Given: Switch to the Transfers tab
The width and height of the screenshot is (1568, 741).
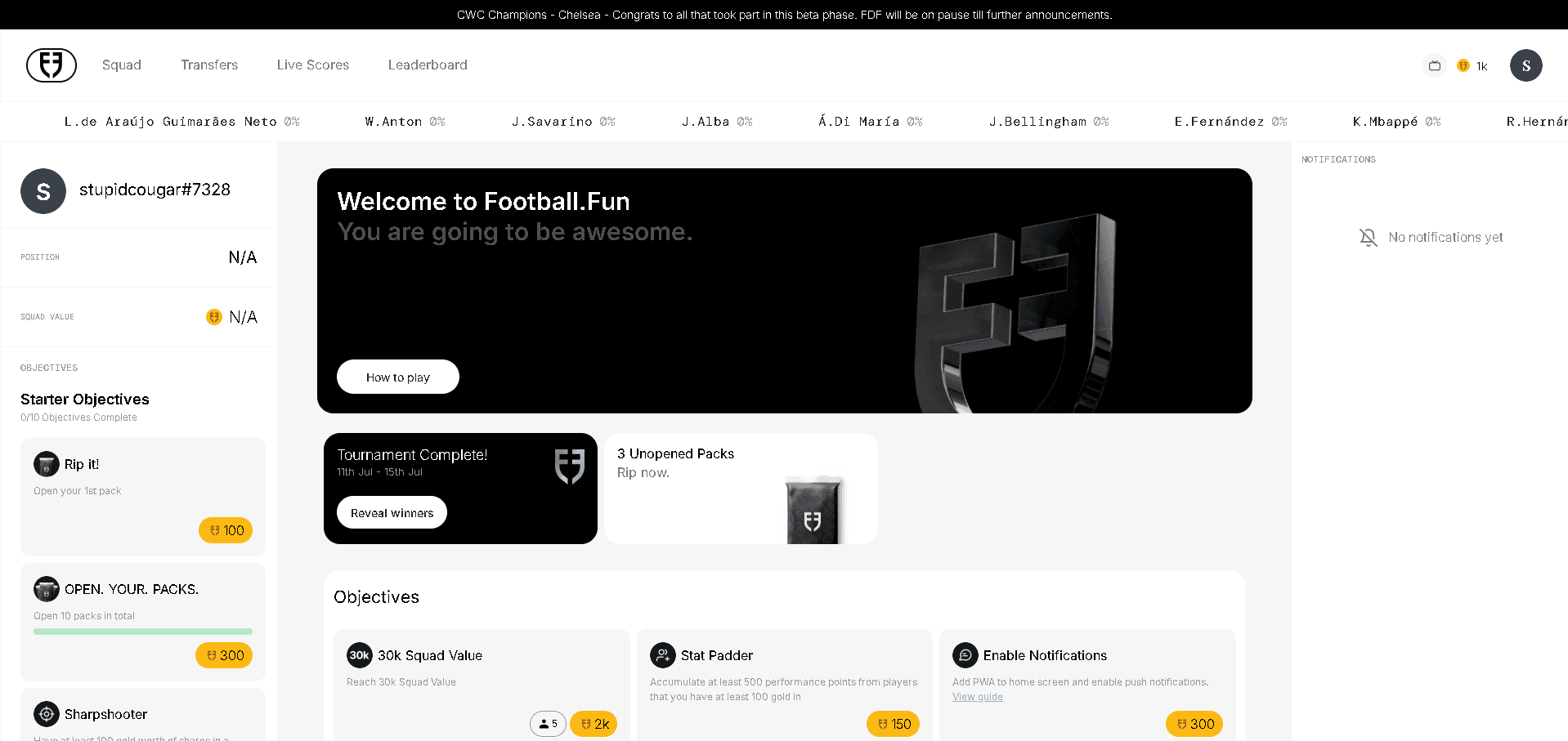Looking at the screenshot, I should click(x=208, y=65).
